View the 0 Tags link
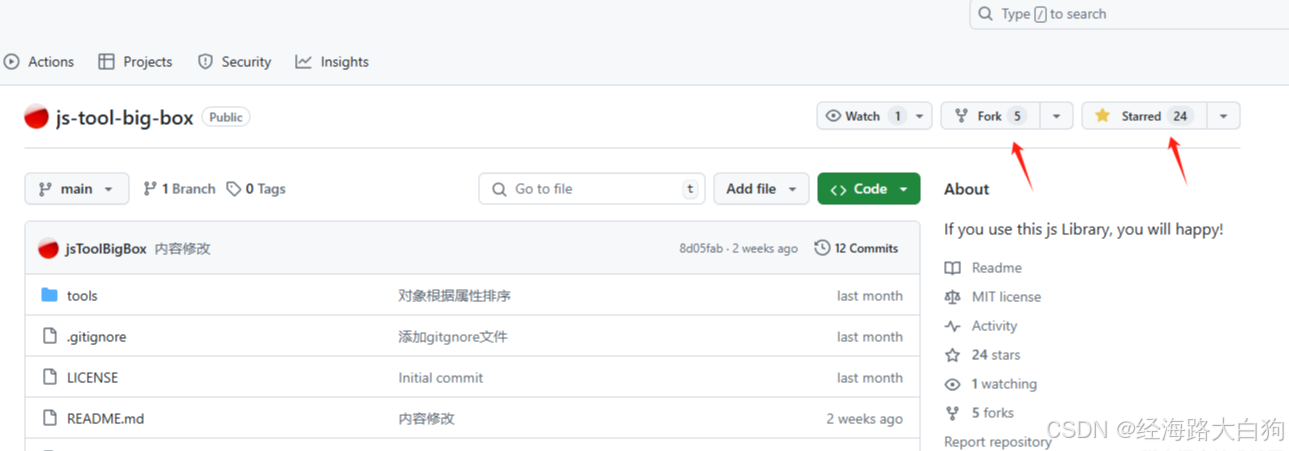Viewport: 1289px width, 451px height. click(256, 189)
